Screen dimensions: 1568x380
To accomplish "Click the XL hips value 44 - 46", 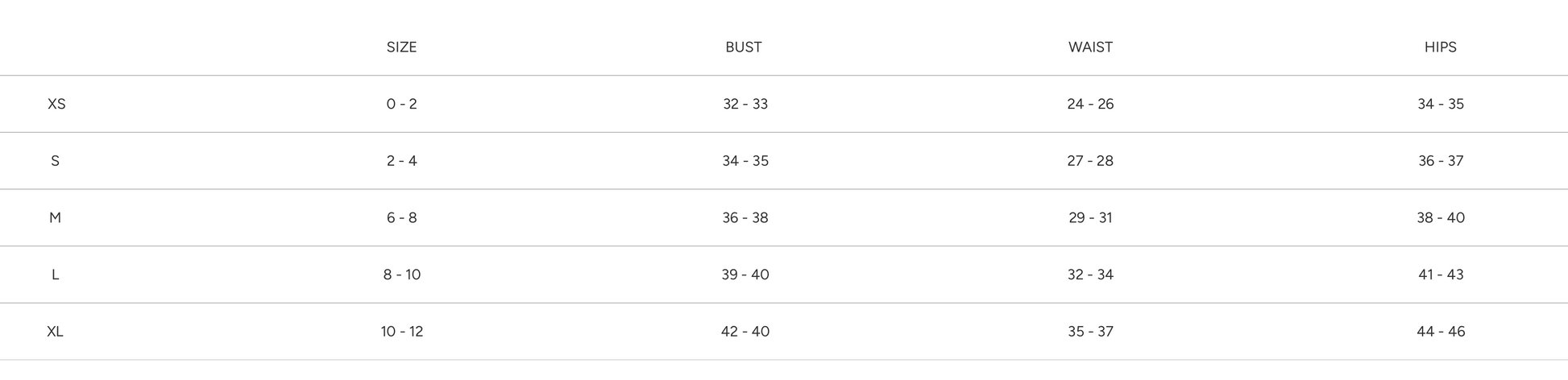I will point(1441,332).
